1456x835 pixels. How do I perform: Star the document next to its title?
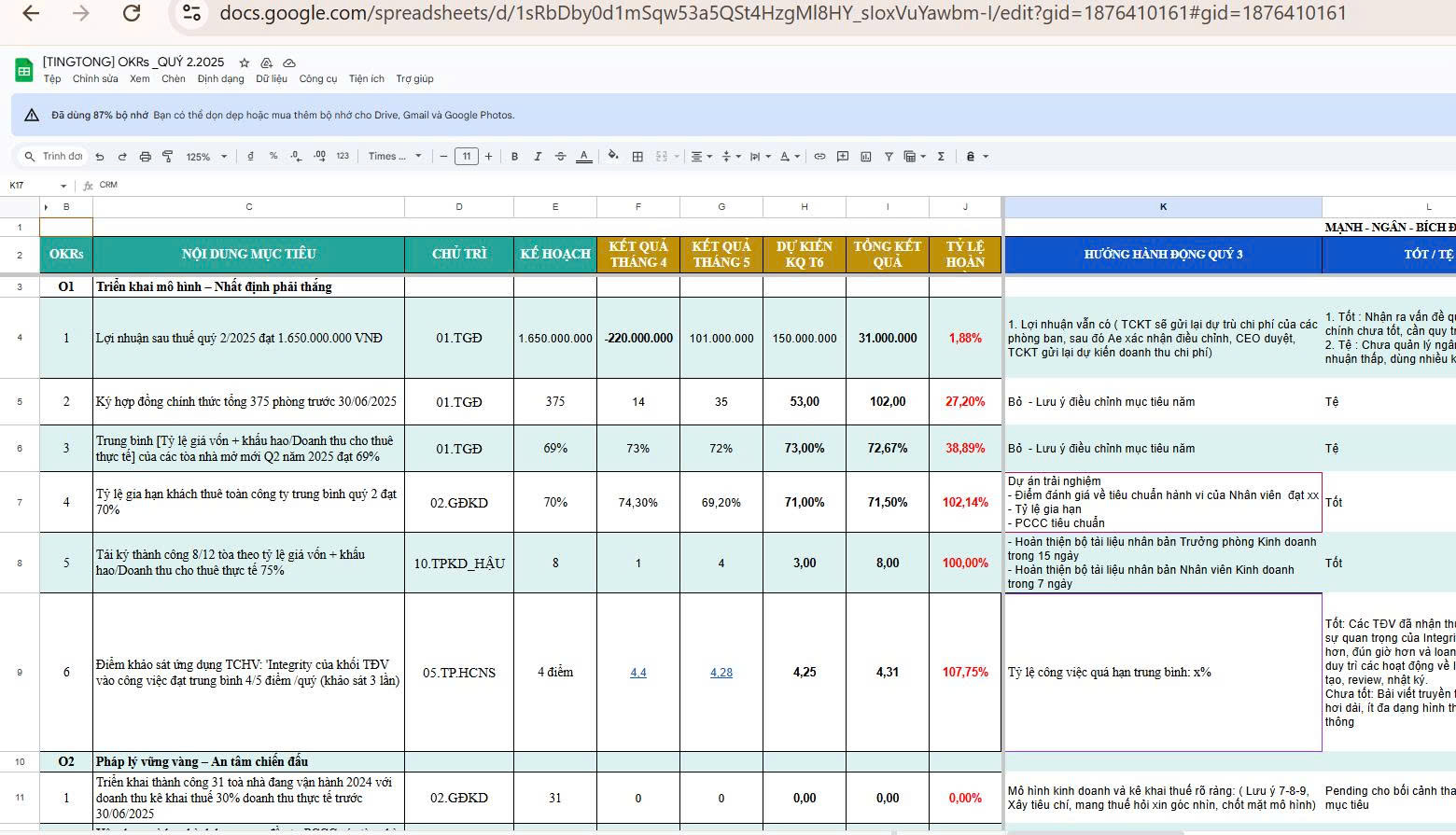(245, 63)
